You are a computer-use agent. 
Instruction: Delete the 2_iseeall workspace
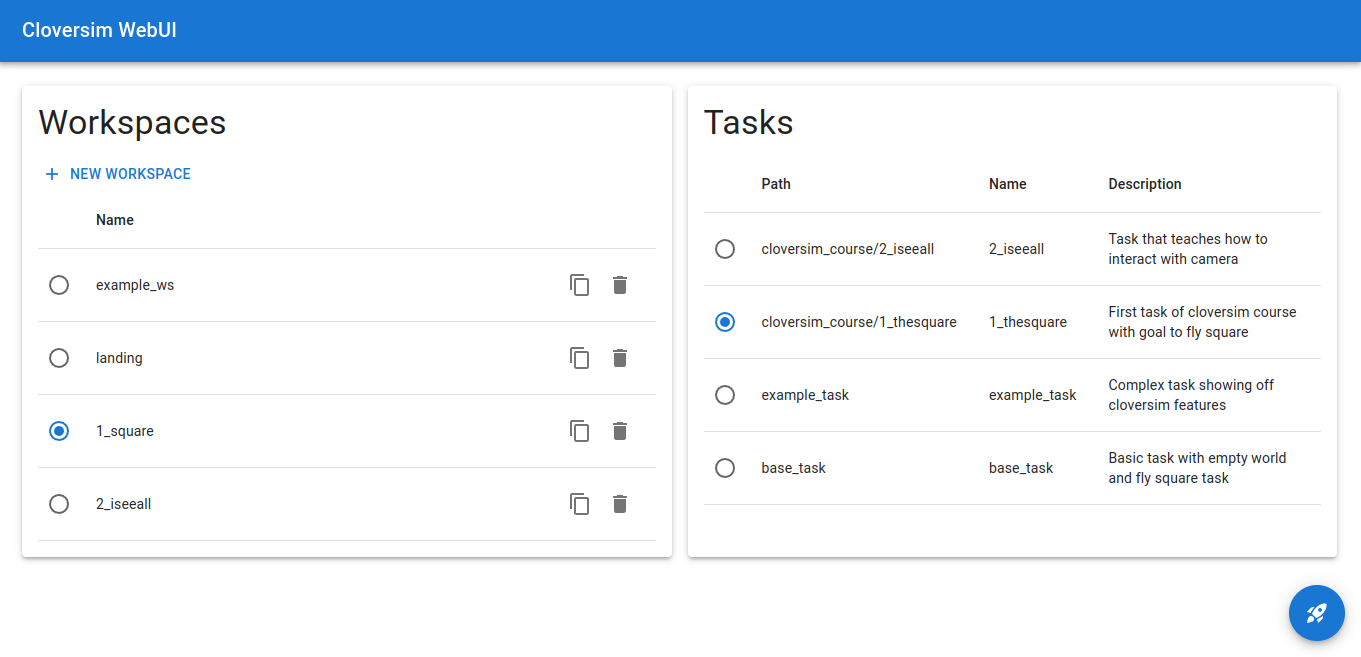pos(620,504)
